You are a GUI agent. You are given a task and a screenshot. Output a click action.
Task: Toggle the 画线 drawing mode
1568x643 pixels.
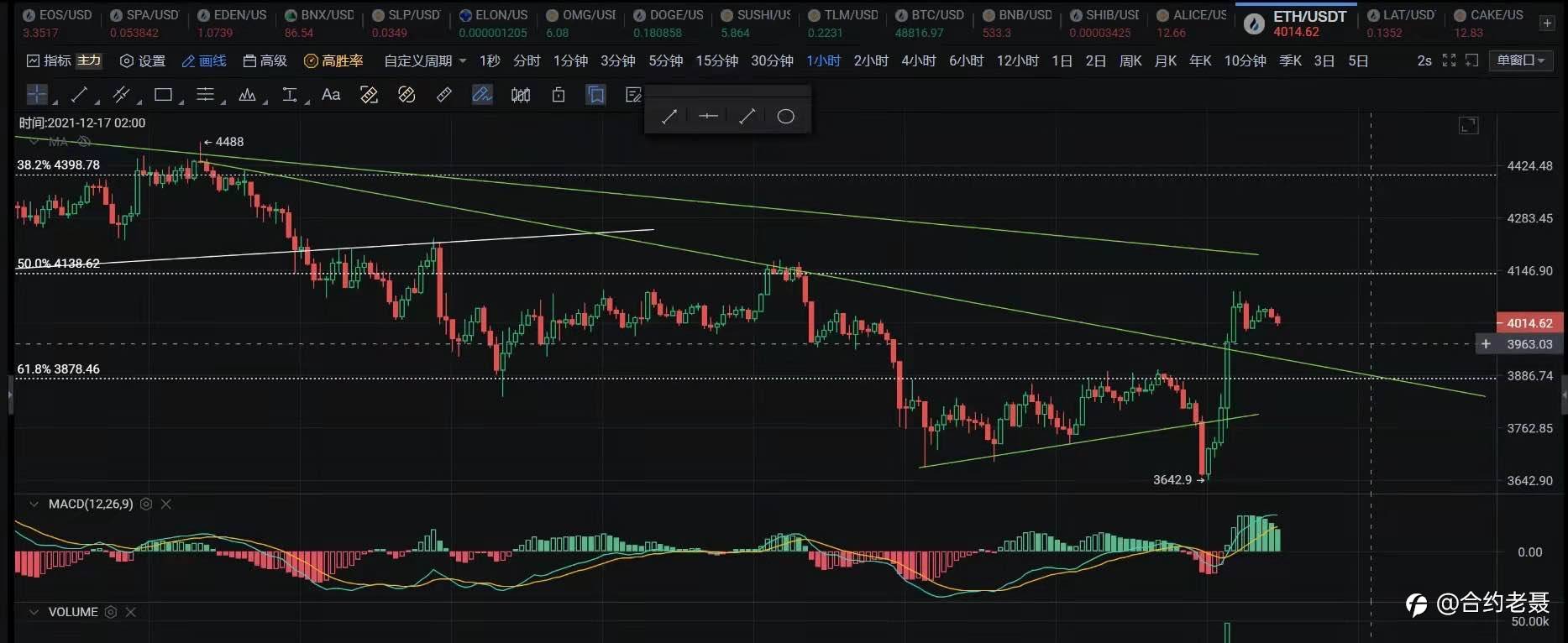click(204, 60)
